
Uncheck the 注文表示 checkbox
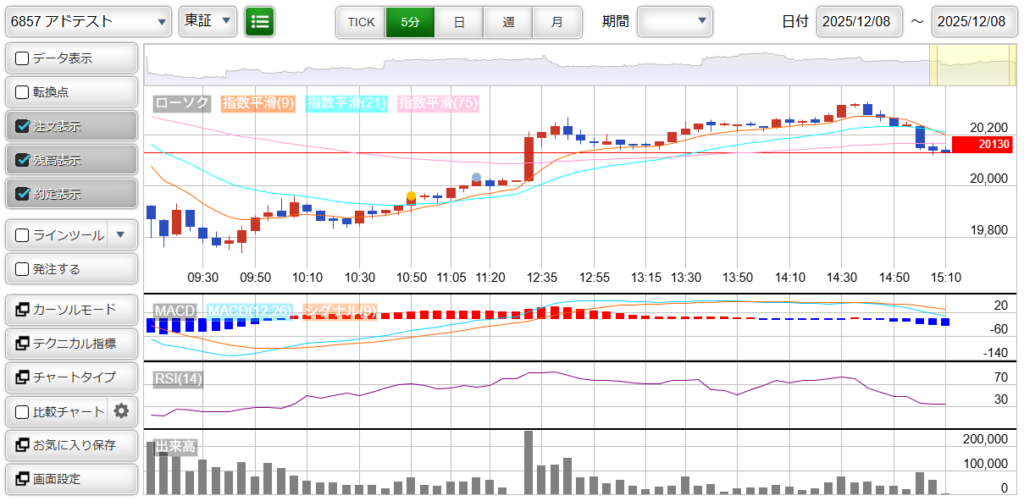click(22, 127)
